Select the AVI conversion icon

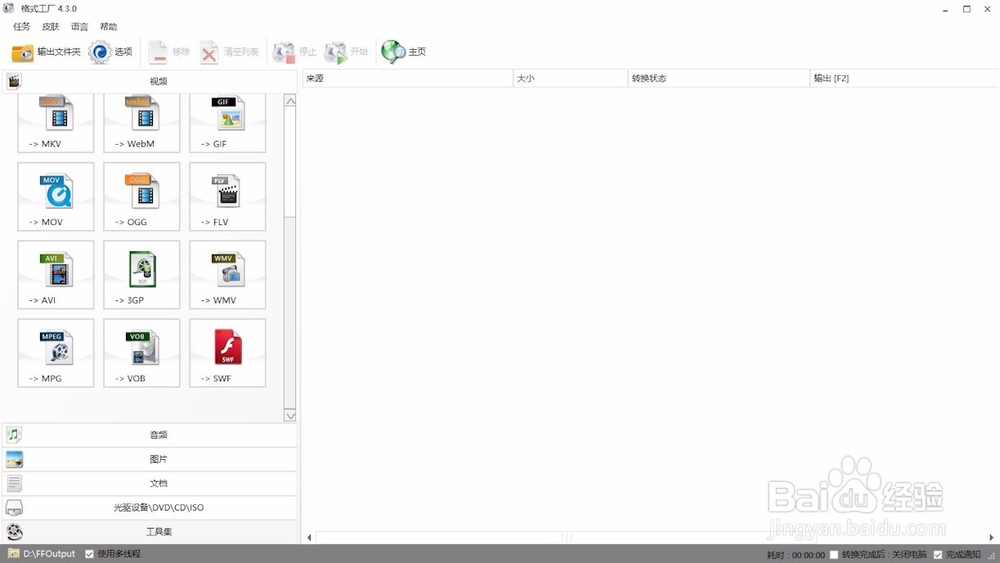click(x=55, y=275)
